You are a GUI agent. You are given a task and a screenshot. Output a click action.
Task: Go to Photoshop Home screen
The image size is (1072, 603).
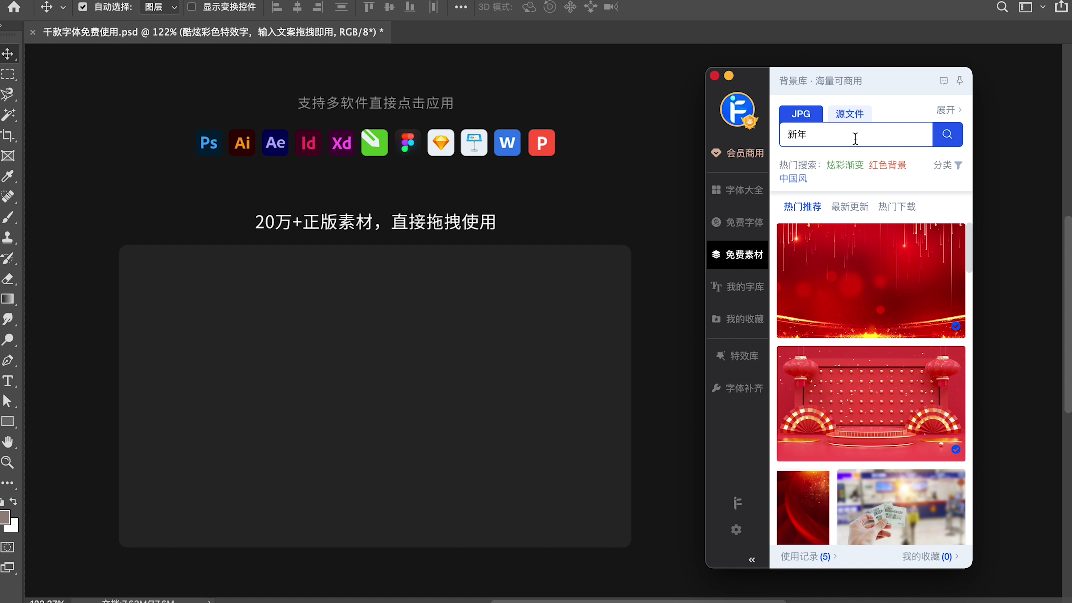click(x=14, y=7)
